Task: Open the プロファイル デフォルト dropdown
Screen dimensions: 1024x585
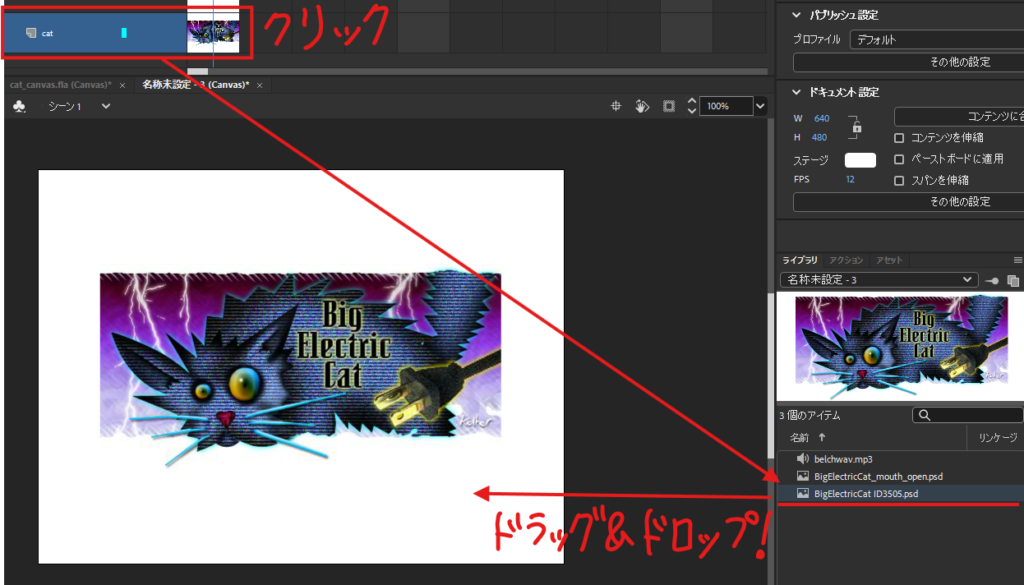Action: click(x=934, y=40)
